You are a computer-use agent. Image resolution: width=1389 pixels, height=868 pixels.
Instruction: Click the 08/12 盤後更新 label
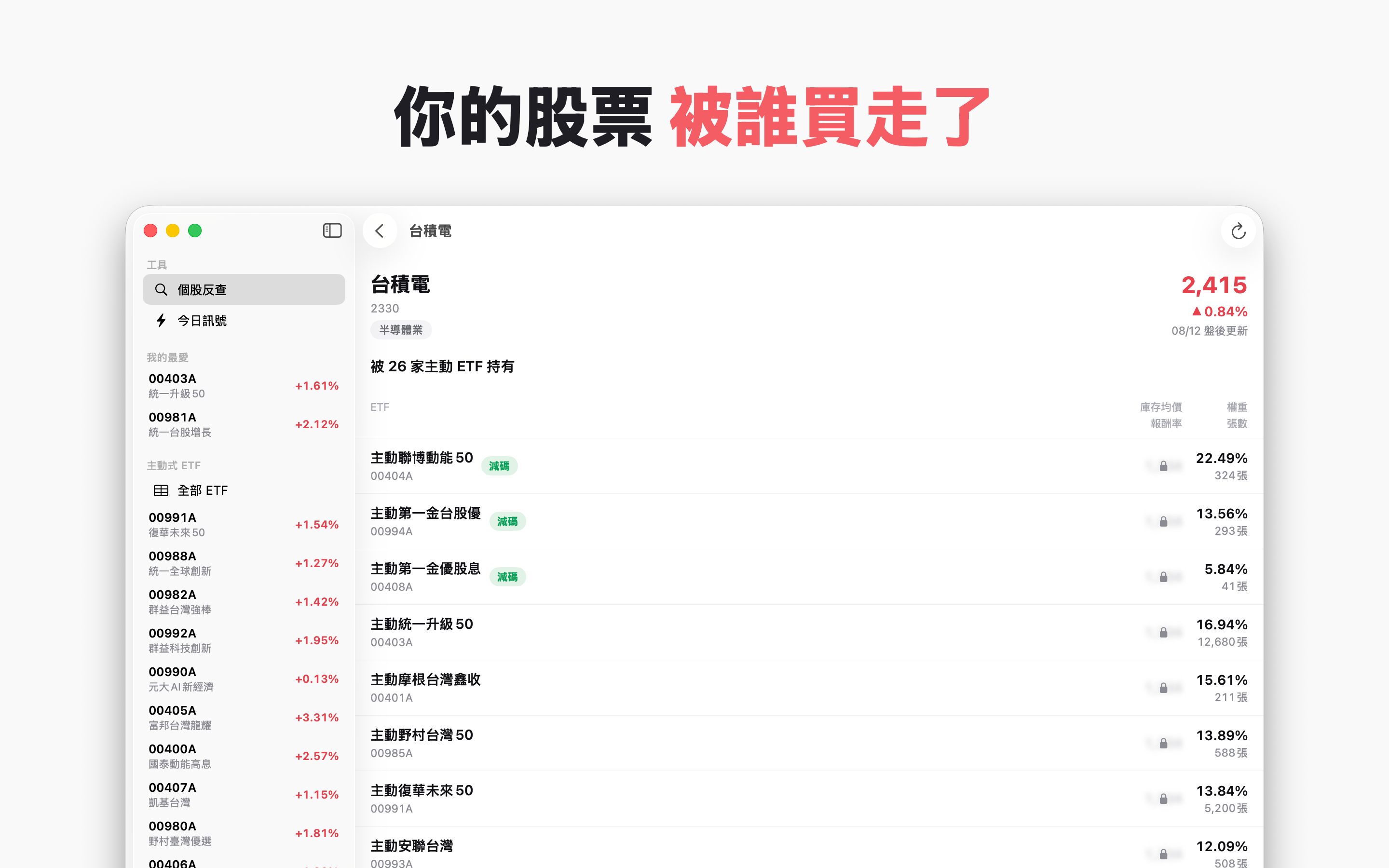click(1210, 331)
